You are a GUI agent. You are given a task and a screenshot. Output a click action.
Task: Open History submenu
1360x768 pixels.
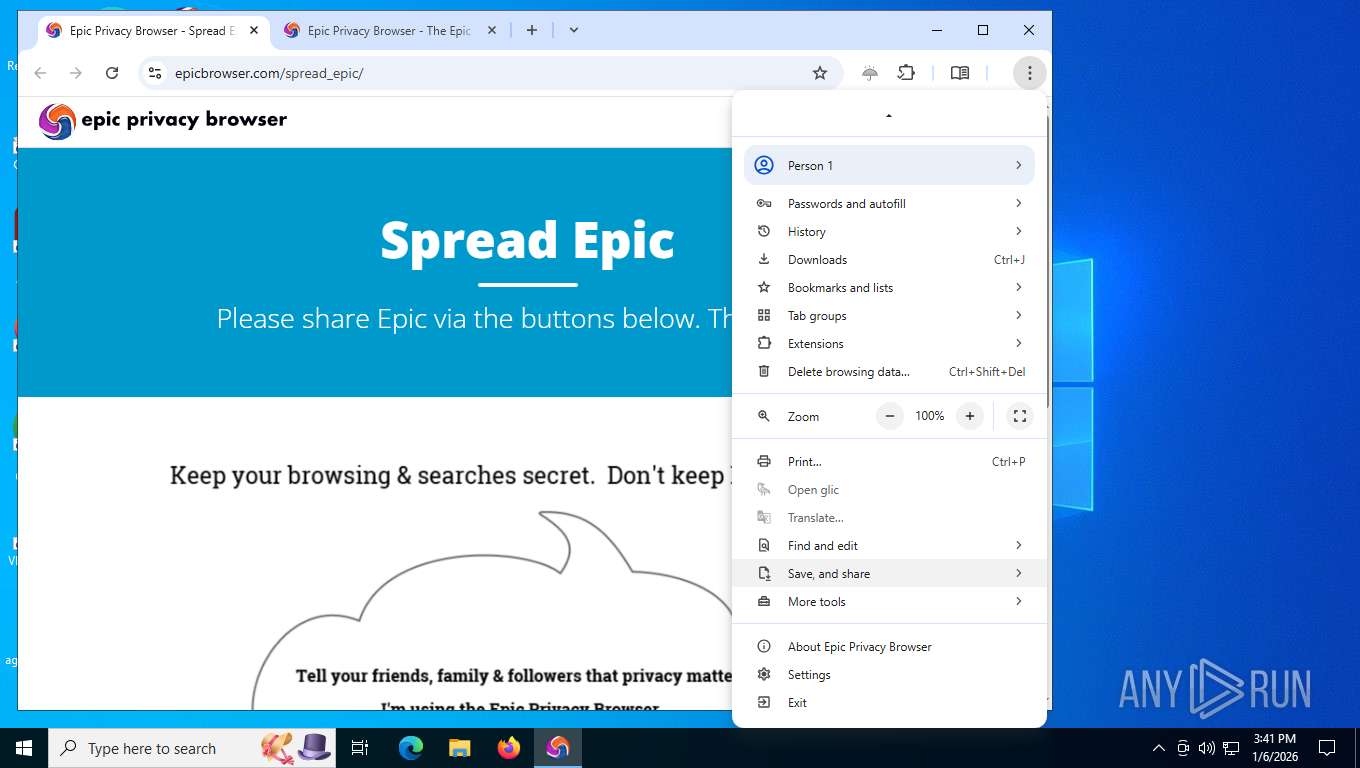pyautogui.click(x=889, y=231)
